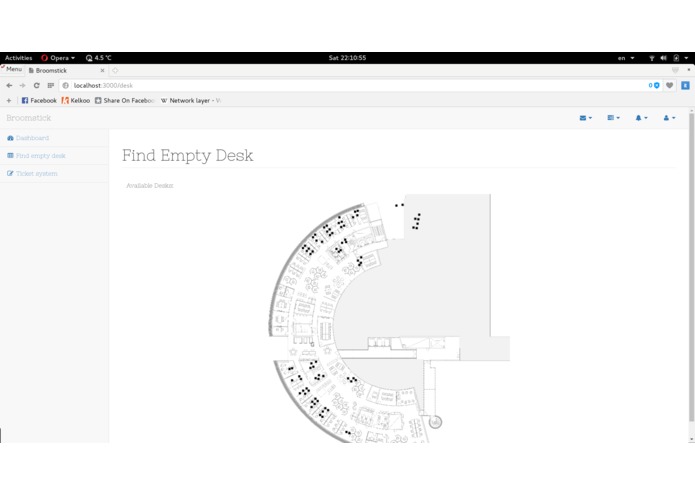Open the Network layer Wikipedia bookmark
The width and height of the screenshot is (695, 494).
[x=191, y=101]
